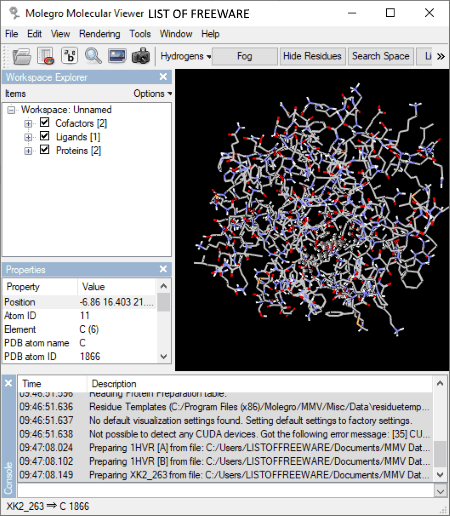Click the 'Preparing 1HVR [A]' console entry
The image size is (450, 516).
[x=225, y=447]
